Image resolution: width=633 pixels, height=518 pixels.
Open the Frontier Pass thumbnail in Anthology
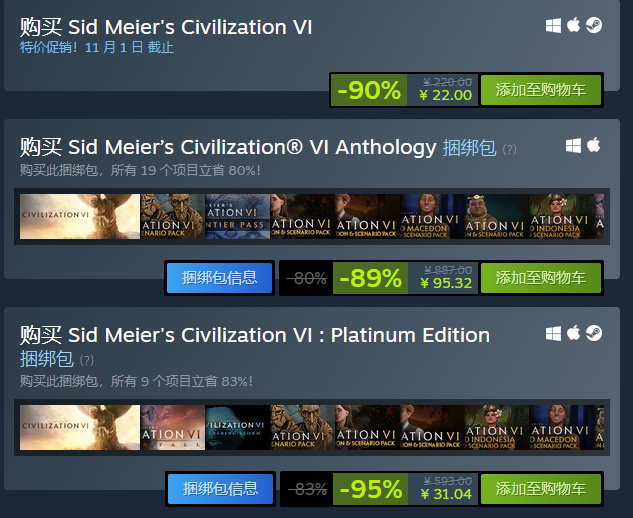tap(238, 217)
